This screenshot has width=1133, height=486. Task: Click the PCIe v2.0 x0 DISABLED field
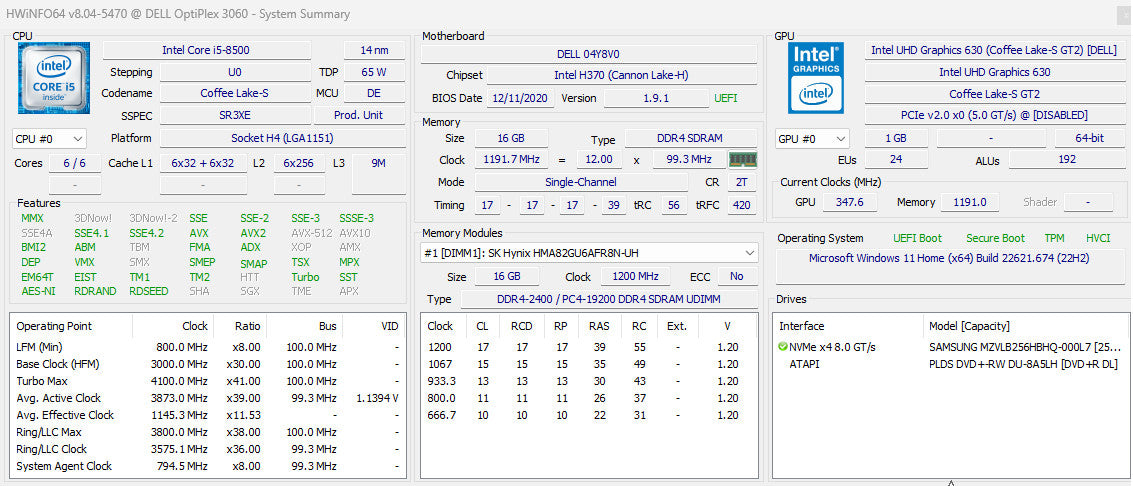pyautogui.click(x=994, y=115)
